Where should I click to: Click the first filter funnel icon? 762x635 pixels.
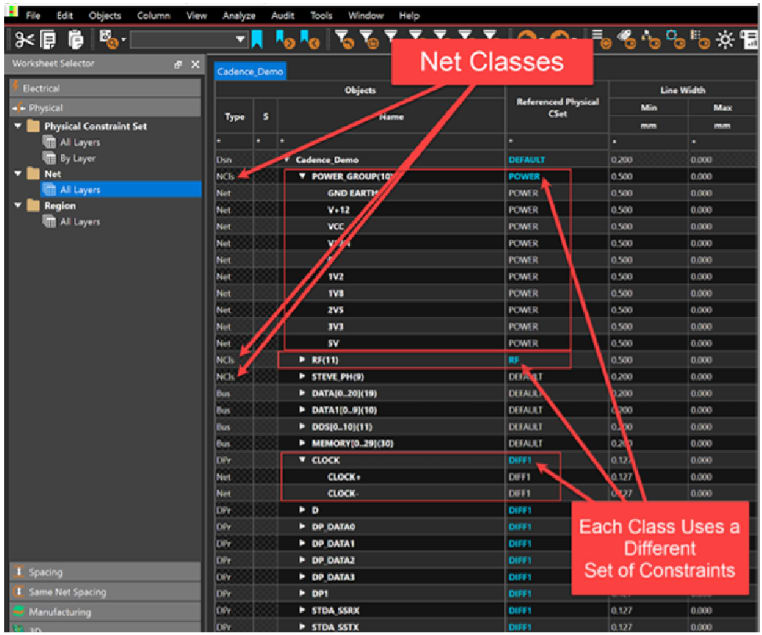point(345,40)
